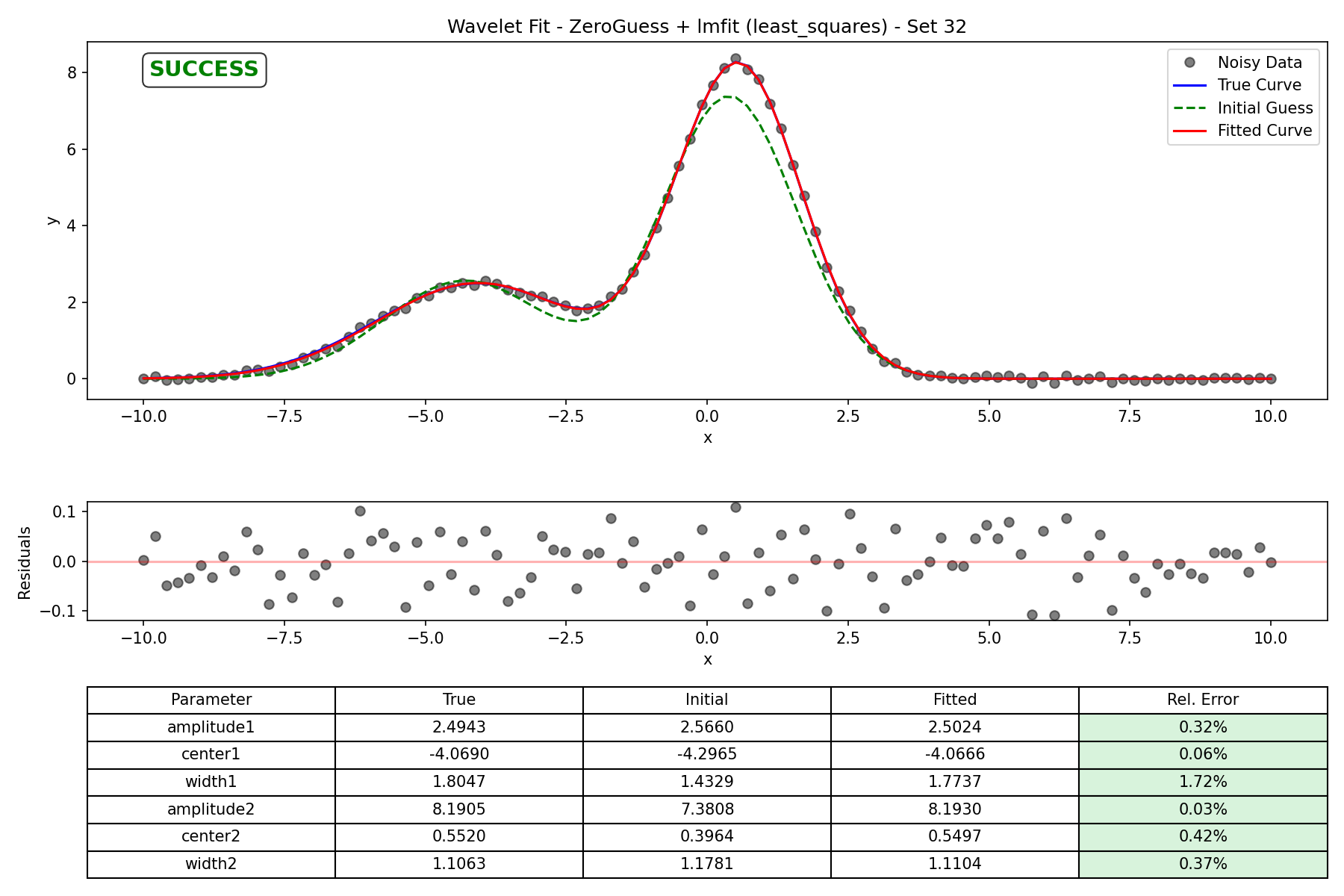The image size is (1344, 896).
Task: Click the 0.32% relative error cell
Action: (x=1203, y=727)
